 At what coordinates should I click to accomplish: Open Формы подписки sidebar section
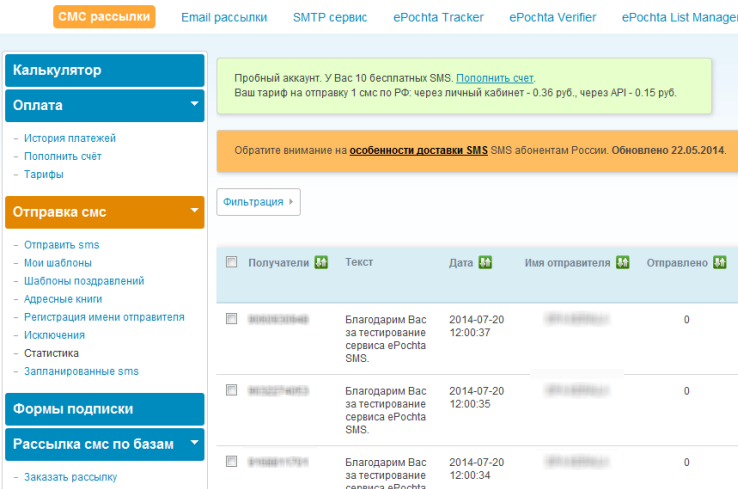point(105,408)
